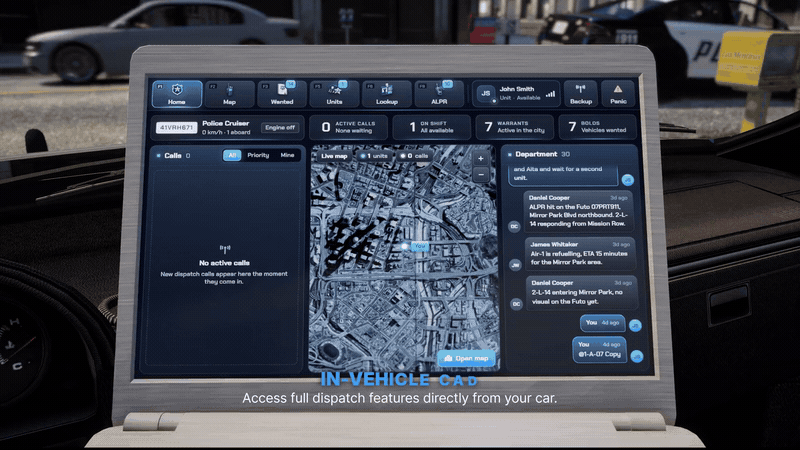This screenshot has width=800, height=450.
Task: Trigger the Panic alert button
Action: click(x=618, y=94)
